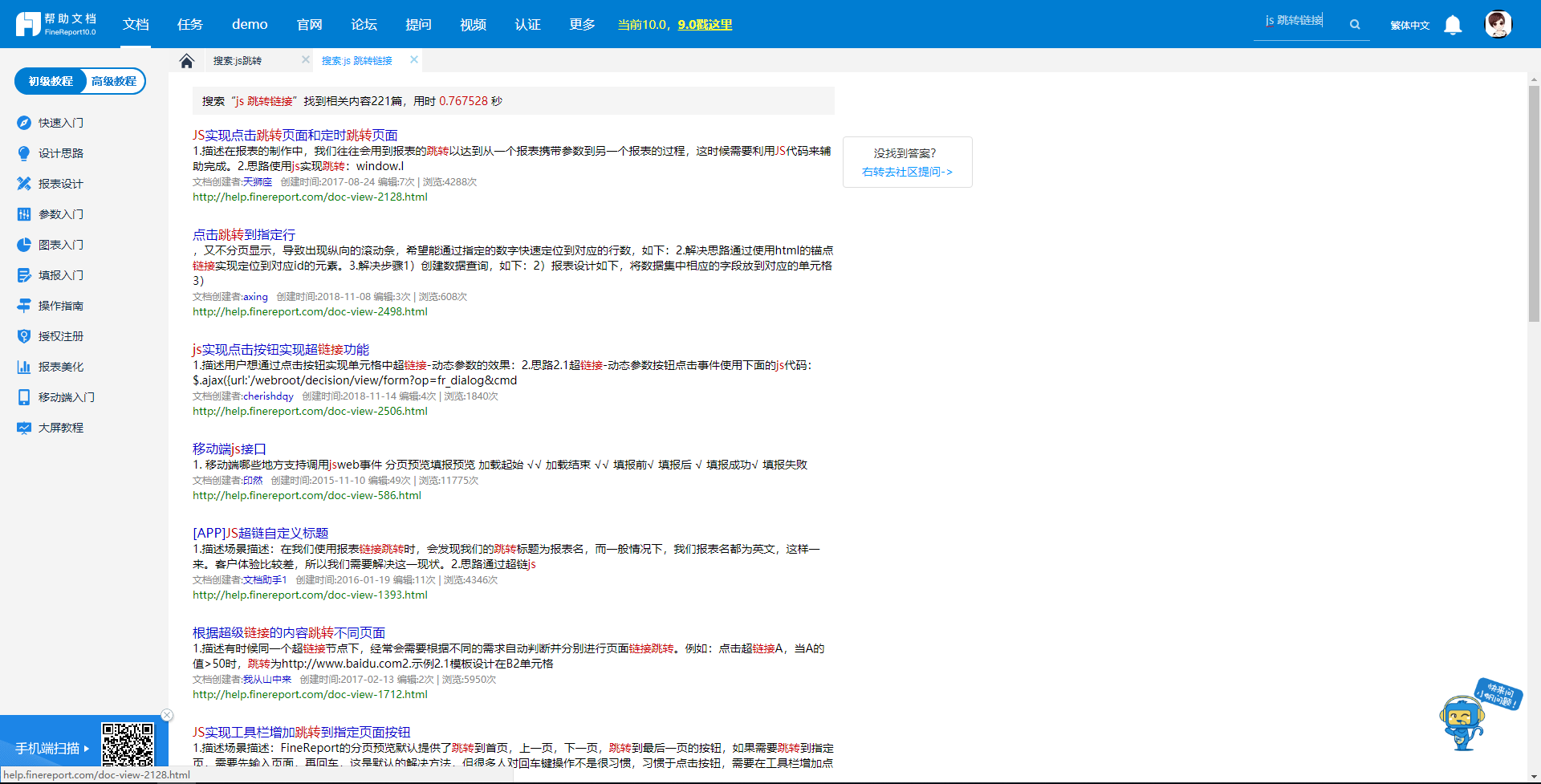Open the 提问 nav item
1541x784 pixels.
418,24
